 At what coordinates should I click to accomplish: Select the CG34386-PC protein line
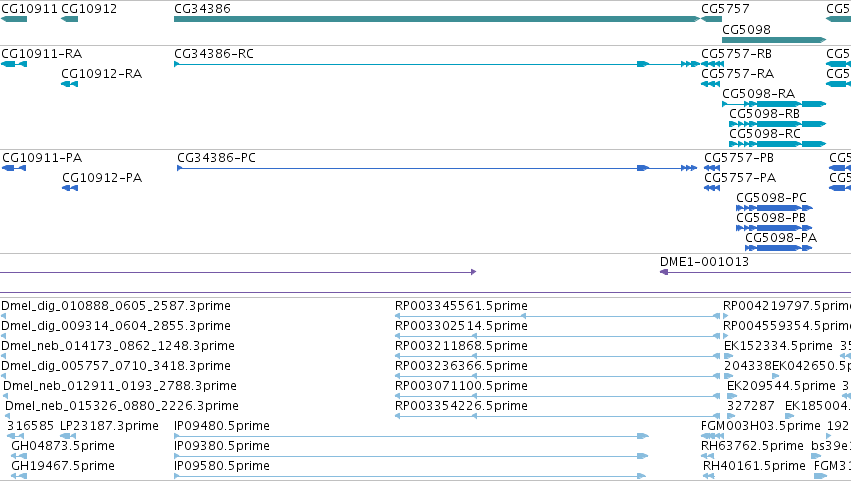click(x=437, y=168)
